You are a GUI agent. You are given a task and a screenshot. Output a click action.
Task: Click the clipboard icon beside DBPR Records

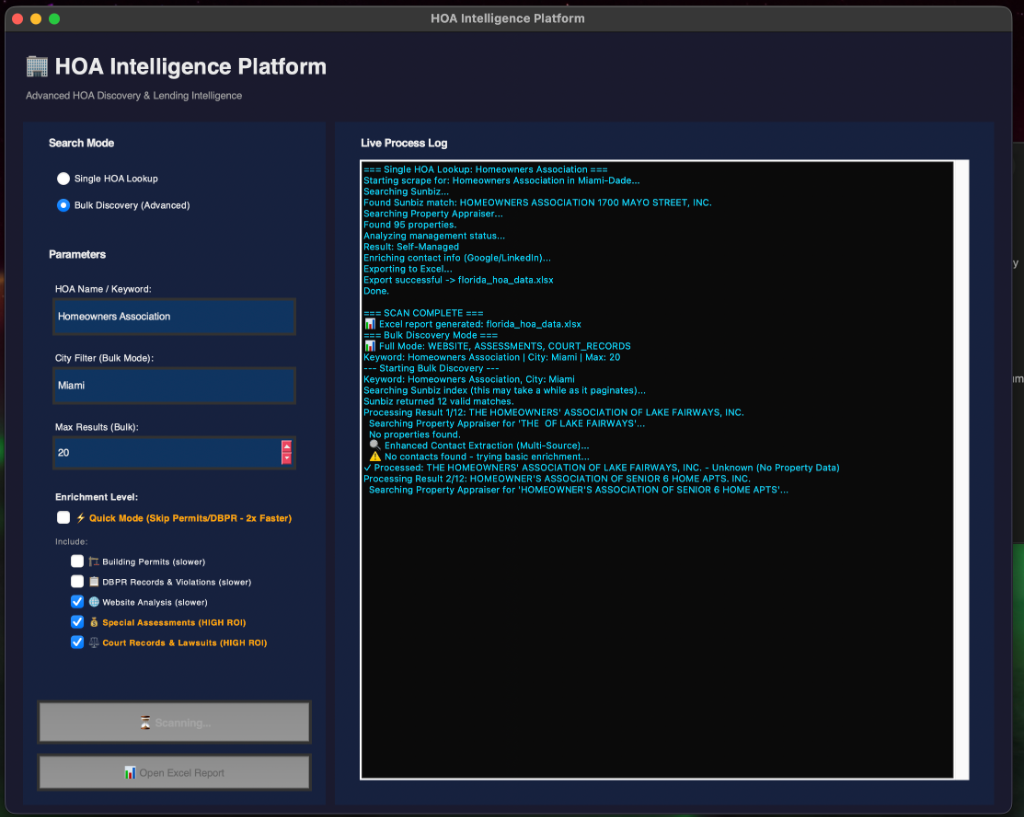tap(95, 582)
